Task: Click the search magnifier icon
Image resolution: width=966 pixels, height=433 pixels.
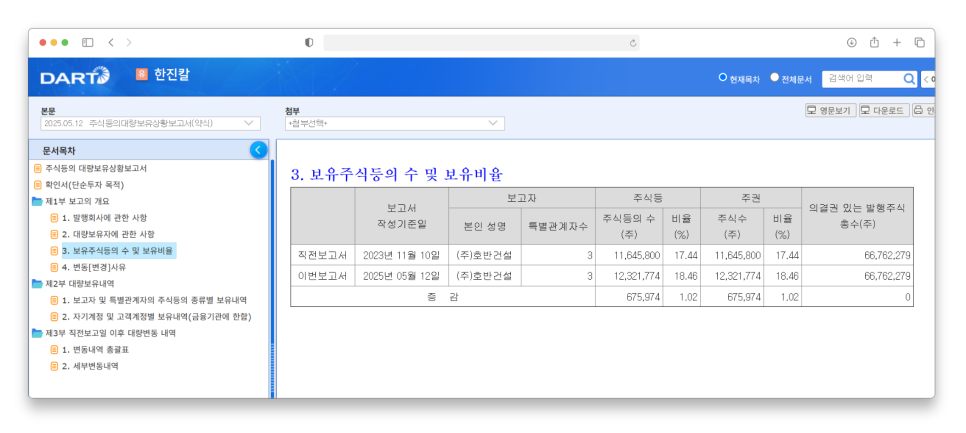Action: (909, 79)
